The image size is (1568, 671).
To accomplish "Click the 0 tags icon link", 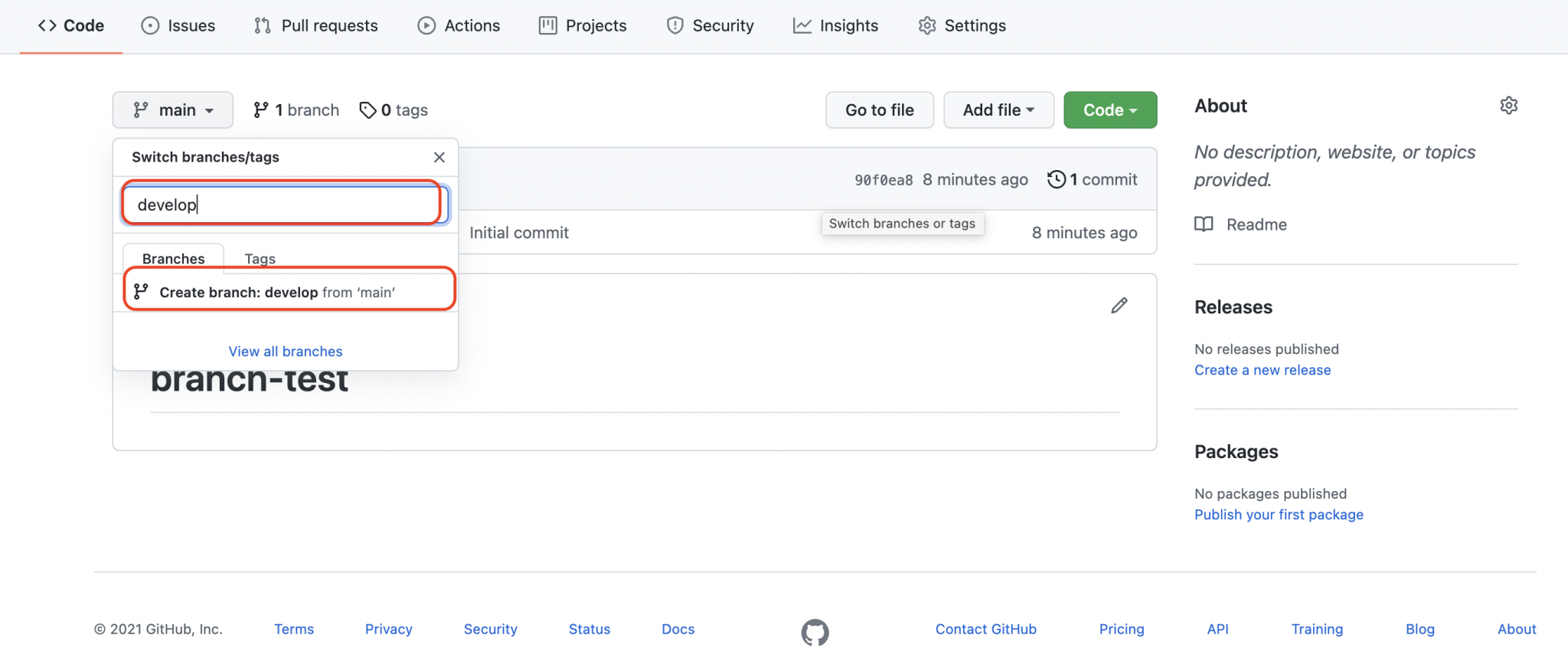I will [x=394, y=110].
